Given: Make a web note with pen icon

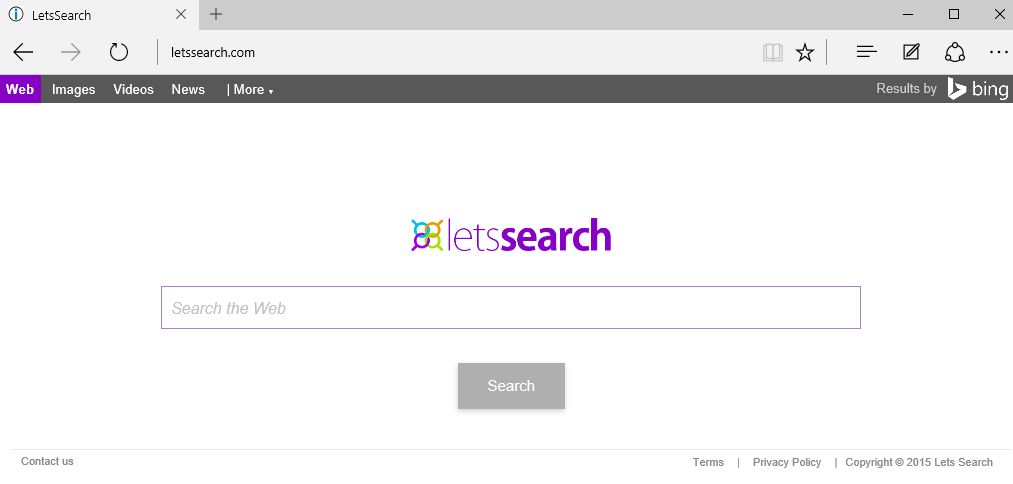Looking at the screenshot, I should click(911, 52).
